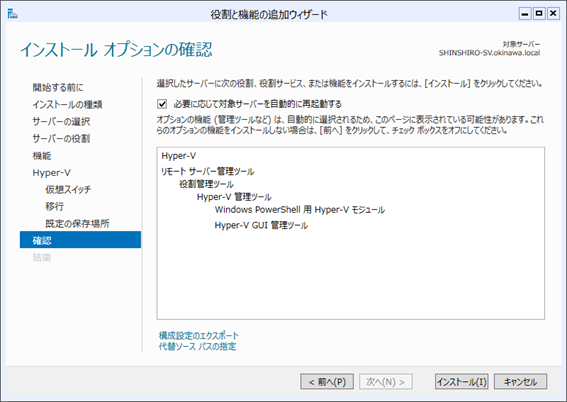Click the インストール(I) button

(x=461, y=381)
